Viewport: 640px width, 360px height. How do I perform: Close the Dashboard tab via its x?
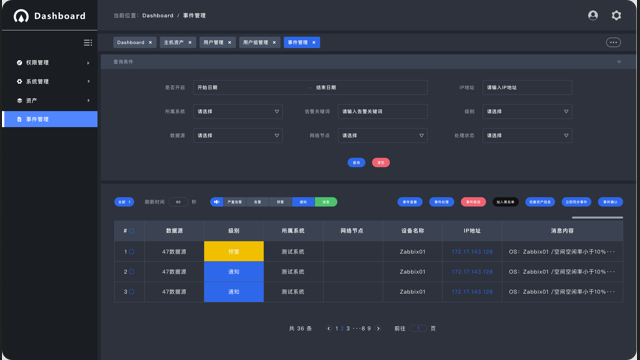tap(150, 42)
